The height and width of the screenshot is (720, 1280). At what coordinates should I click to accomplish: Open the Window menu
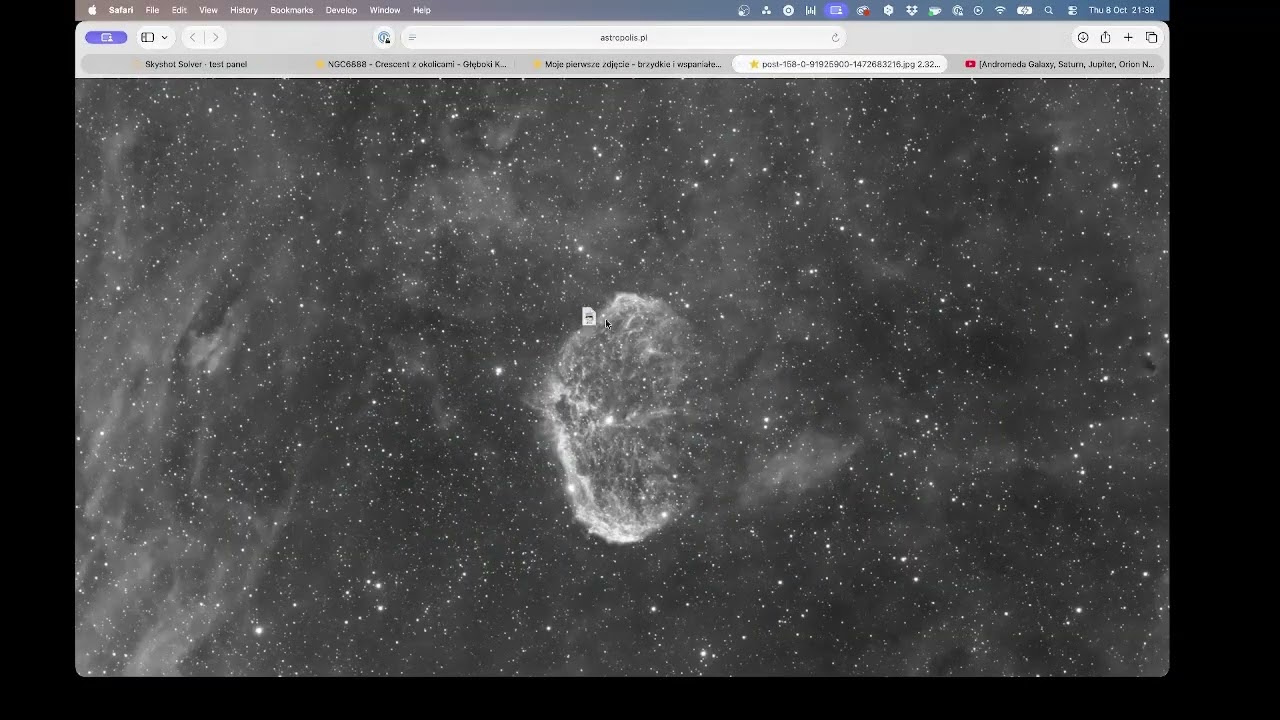click(385, 10)
